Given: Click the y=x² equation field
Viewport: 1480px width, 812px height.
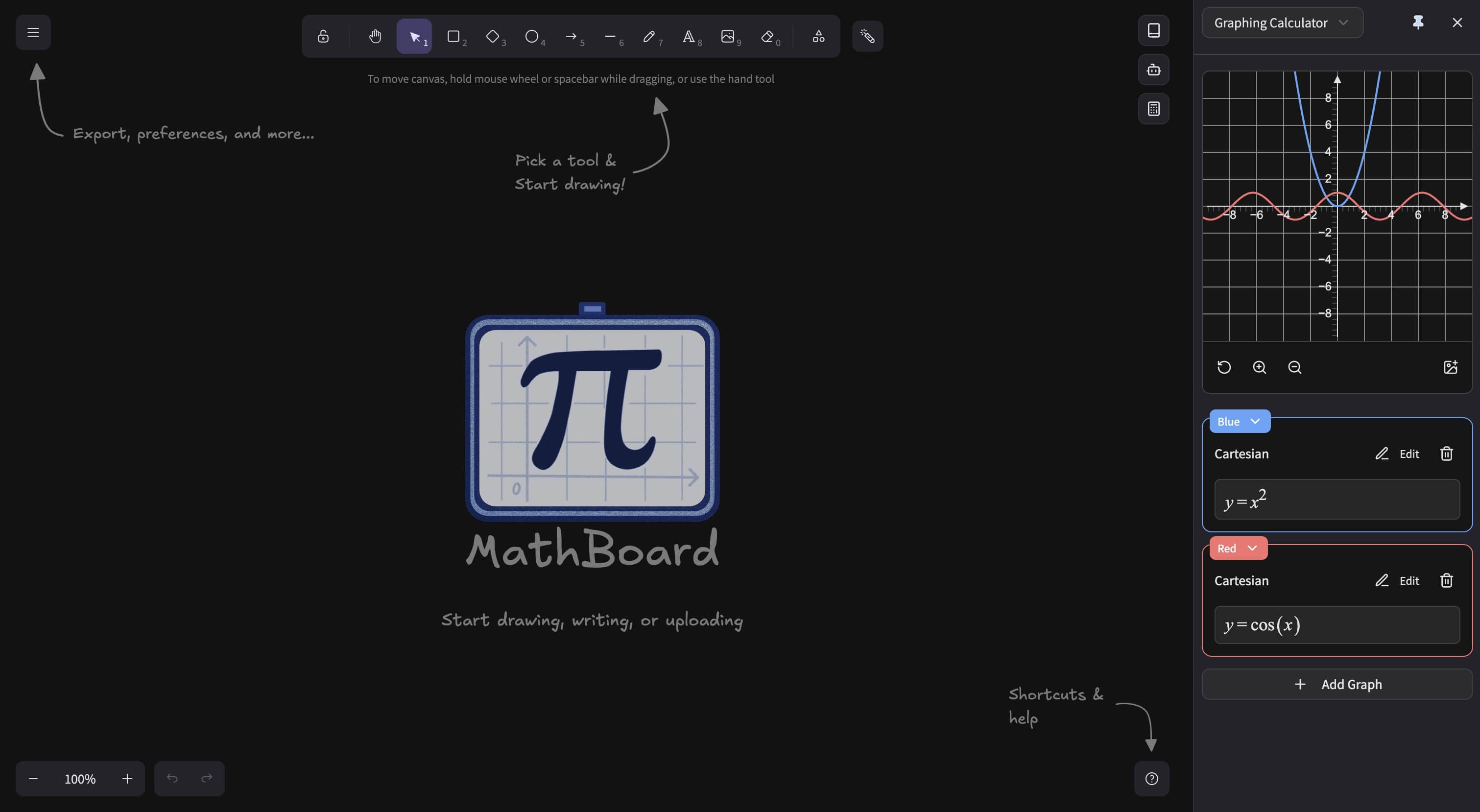Looking at the screenshot, I should click(x=1337, y=500).
